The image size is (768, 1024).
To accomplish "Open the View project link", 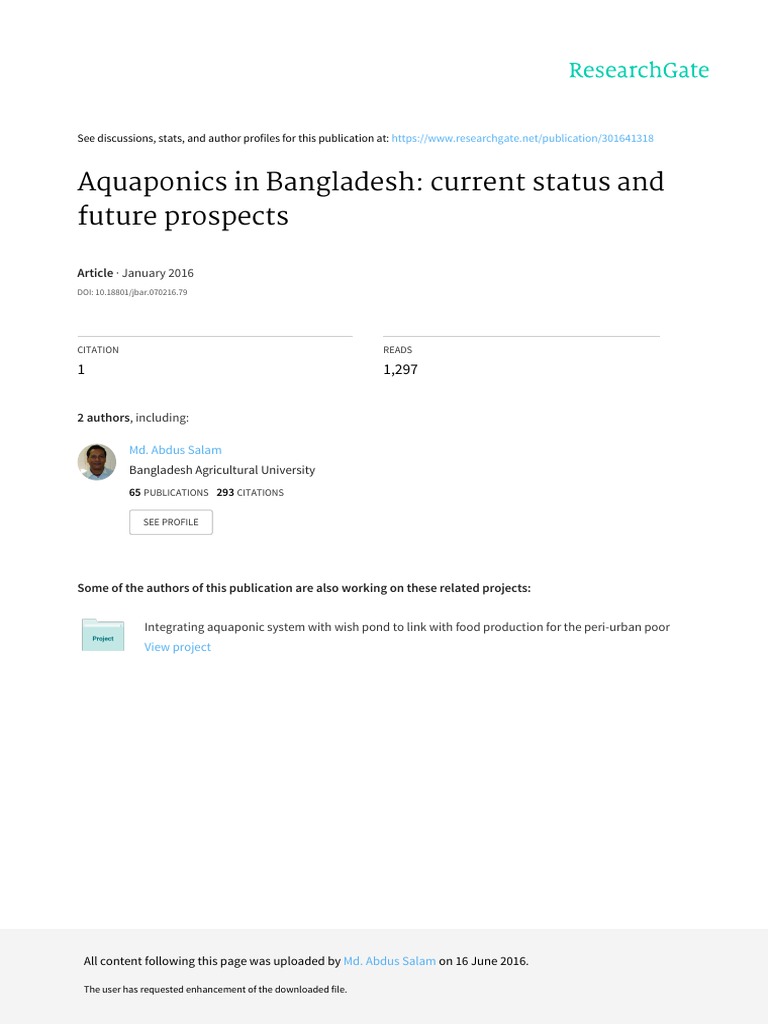I will [177, 647].
